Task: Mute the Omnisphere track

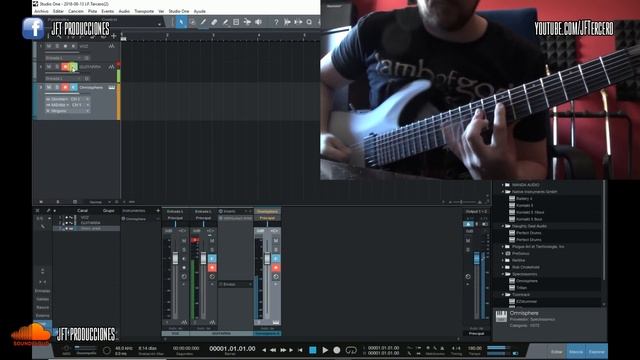Action: pyautogui.click(x=49, y=87)
